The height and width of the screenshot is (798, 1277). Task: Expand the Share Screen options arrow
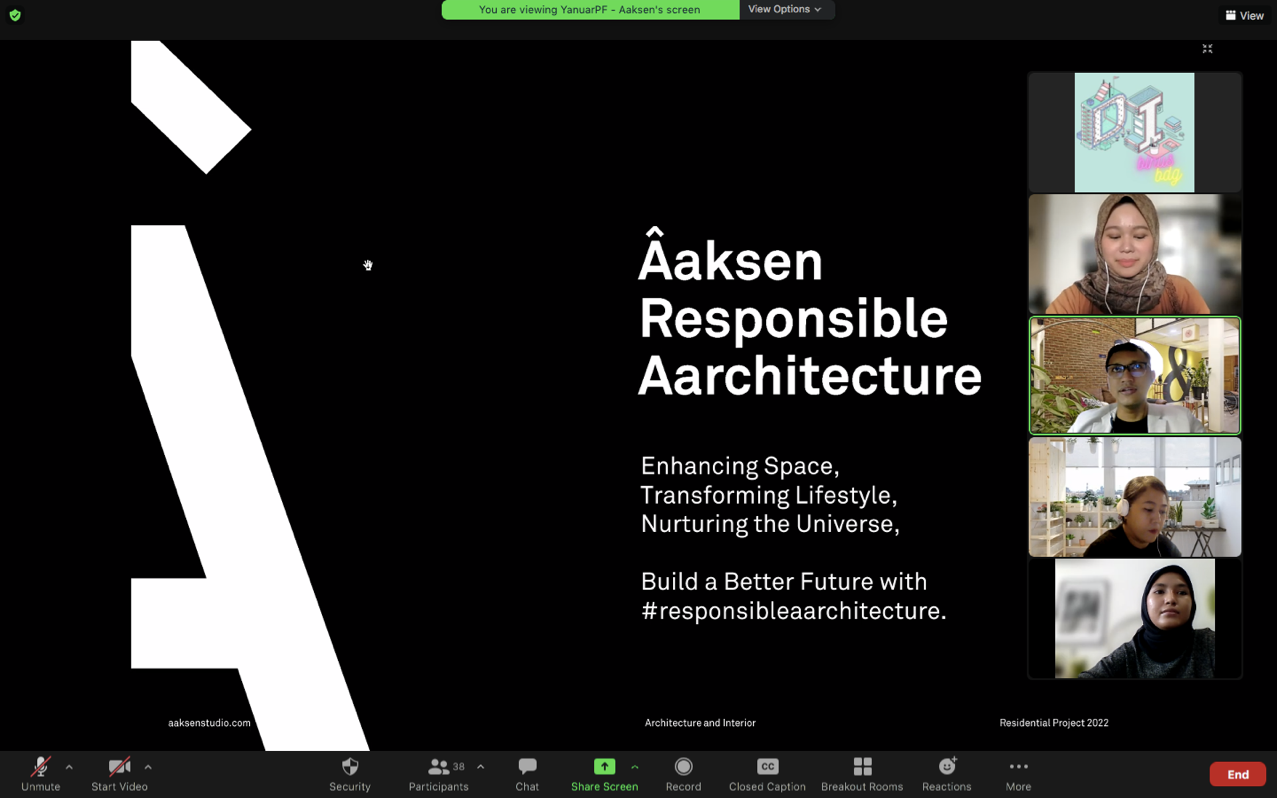click(x=635, y=767)
